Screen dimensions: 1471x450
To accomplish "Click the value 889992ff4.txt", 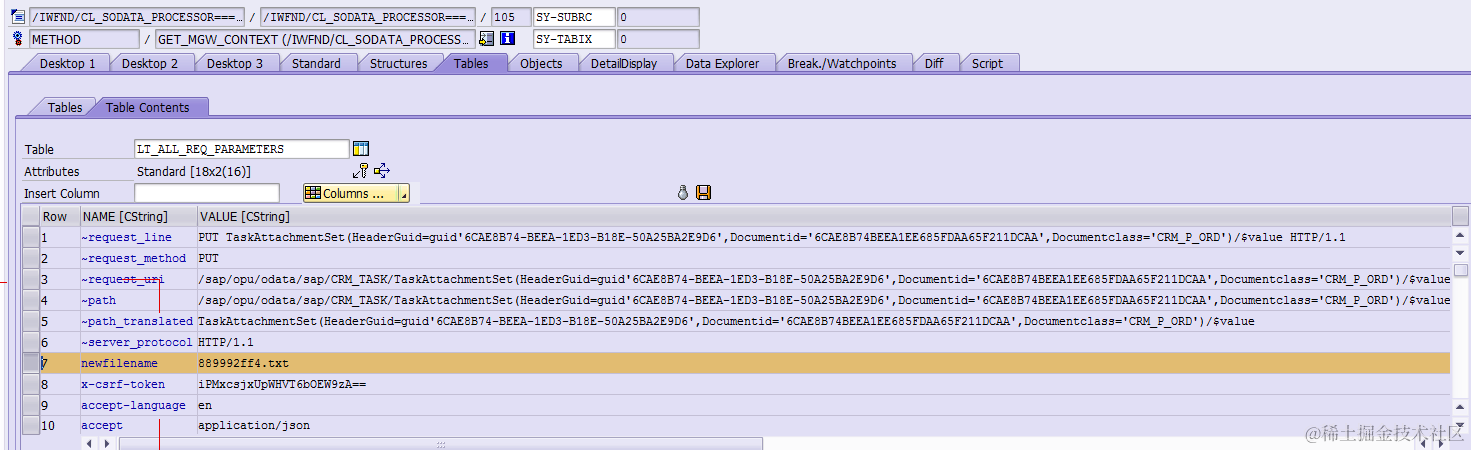I will (x=243, y=363).
